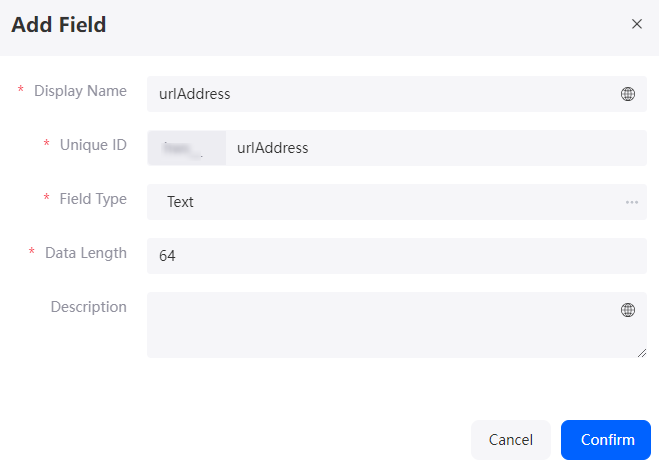The width and height of the screenshot is (659, 475).
Task: Click the Add Field dialog title
Action: point(58,24)
